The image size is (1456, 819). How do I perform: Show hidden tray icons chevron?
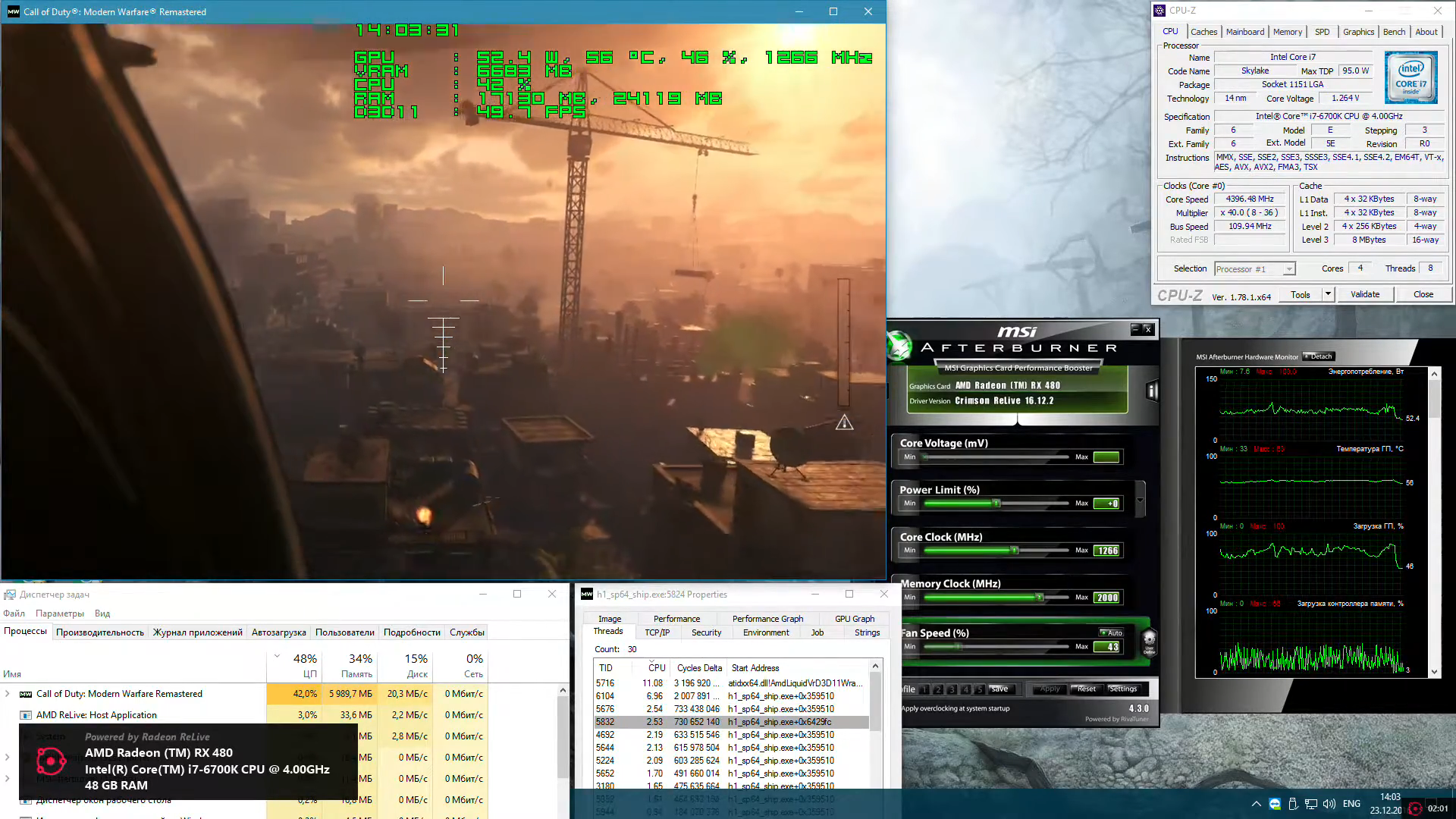tap(1257, 804)
